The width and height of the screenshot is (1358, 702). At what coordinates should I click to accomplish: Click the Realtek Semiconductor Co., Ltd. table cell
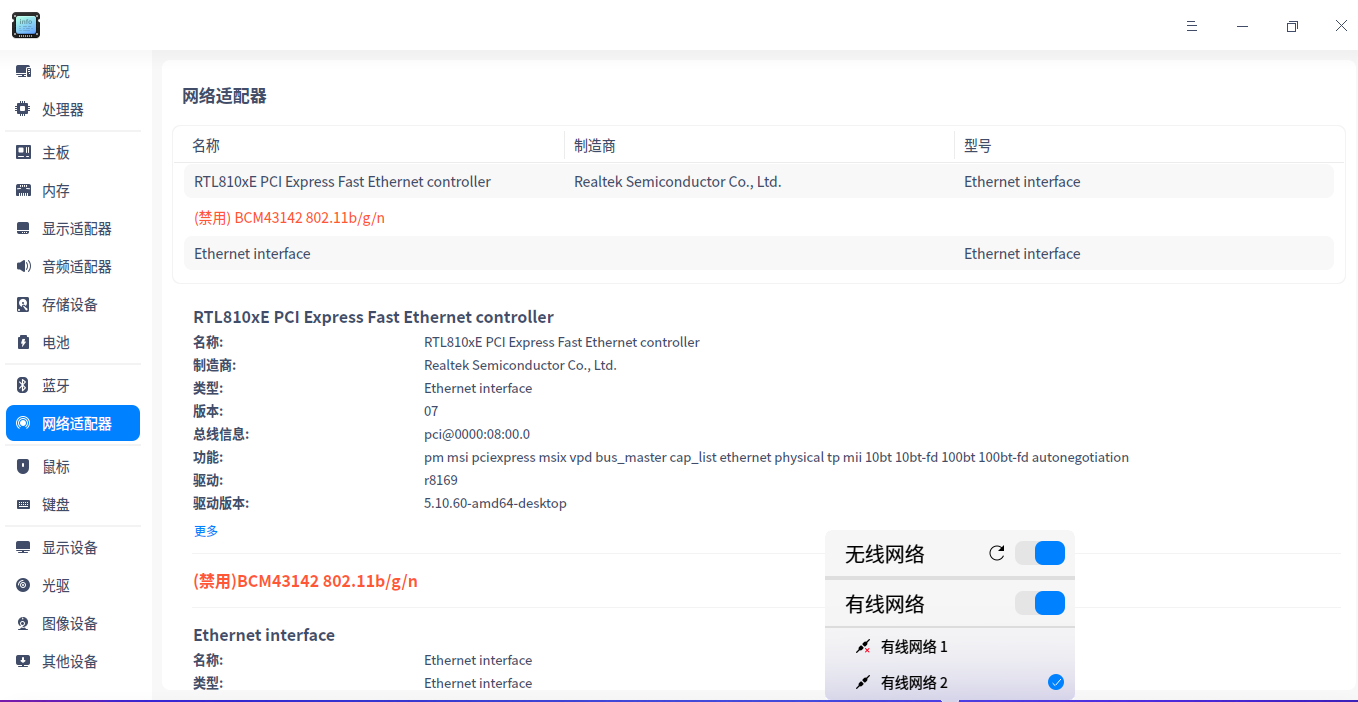677,182
